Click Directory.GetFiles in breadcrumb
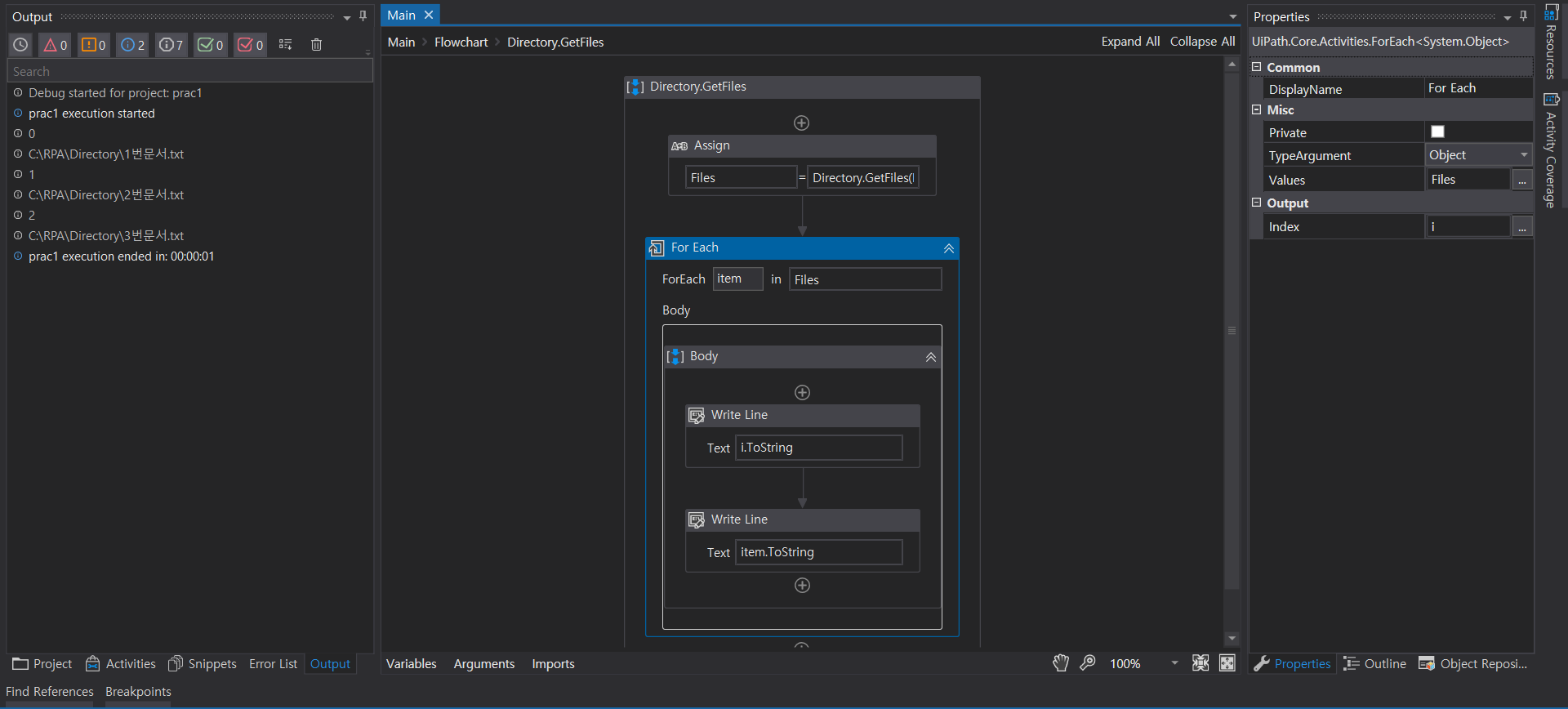Screen dimensions: 1568x709 [555, 42]
